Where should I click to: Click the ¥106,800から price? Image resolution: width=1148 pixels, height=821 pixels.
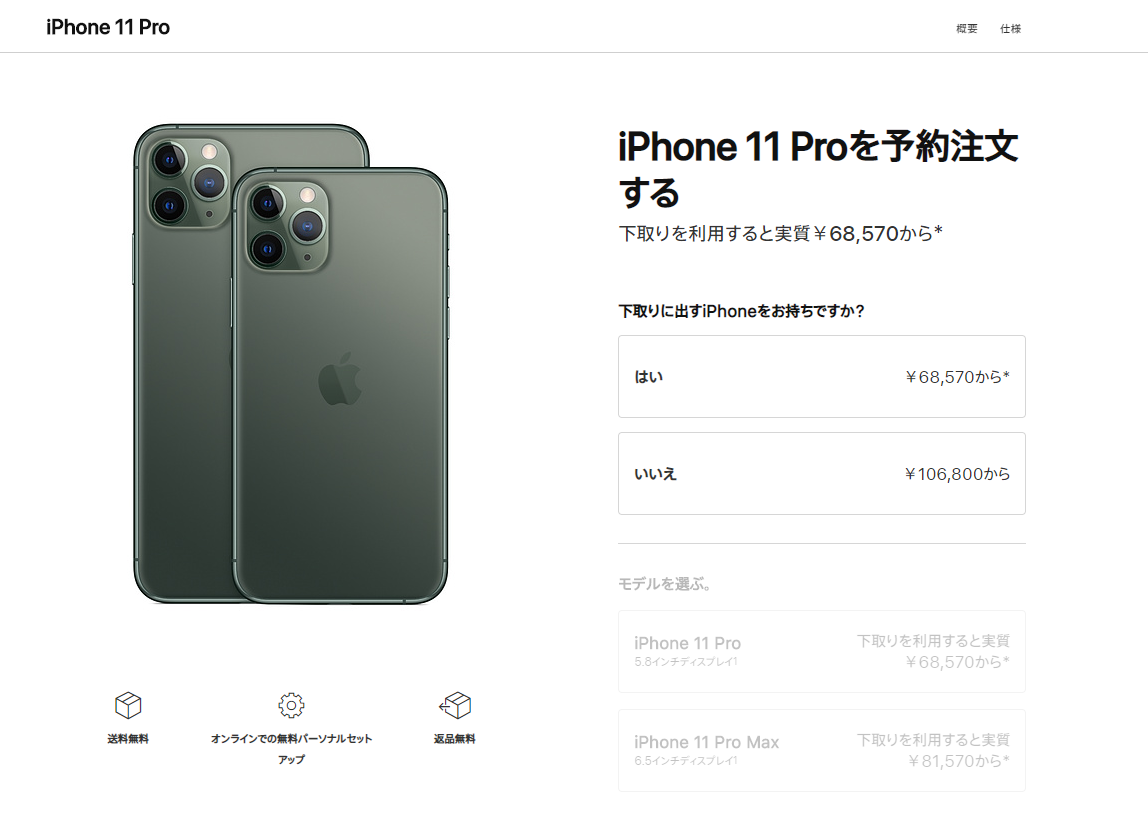pos(957,474)
